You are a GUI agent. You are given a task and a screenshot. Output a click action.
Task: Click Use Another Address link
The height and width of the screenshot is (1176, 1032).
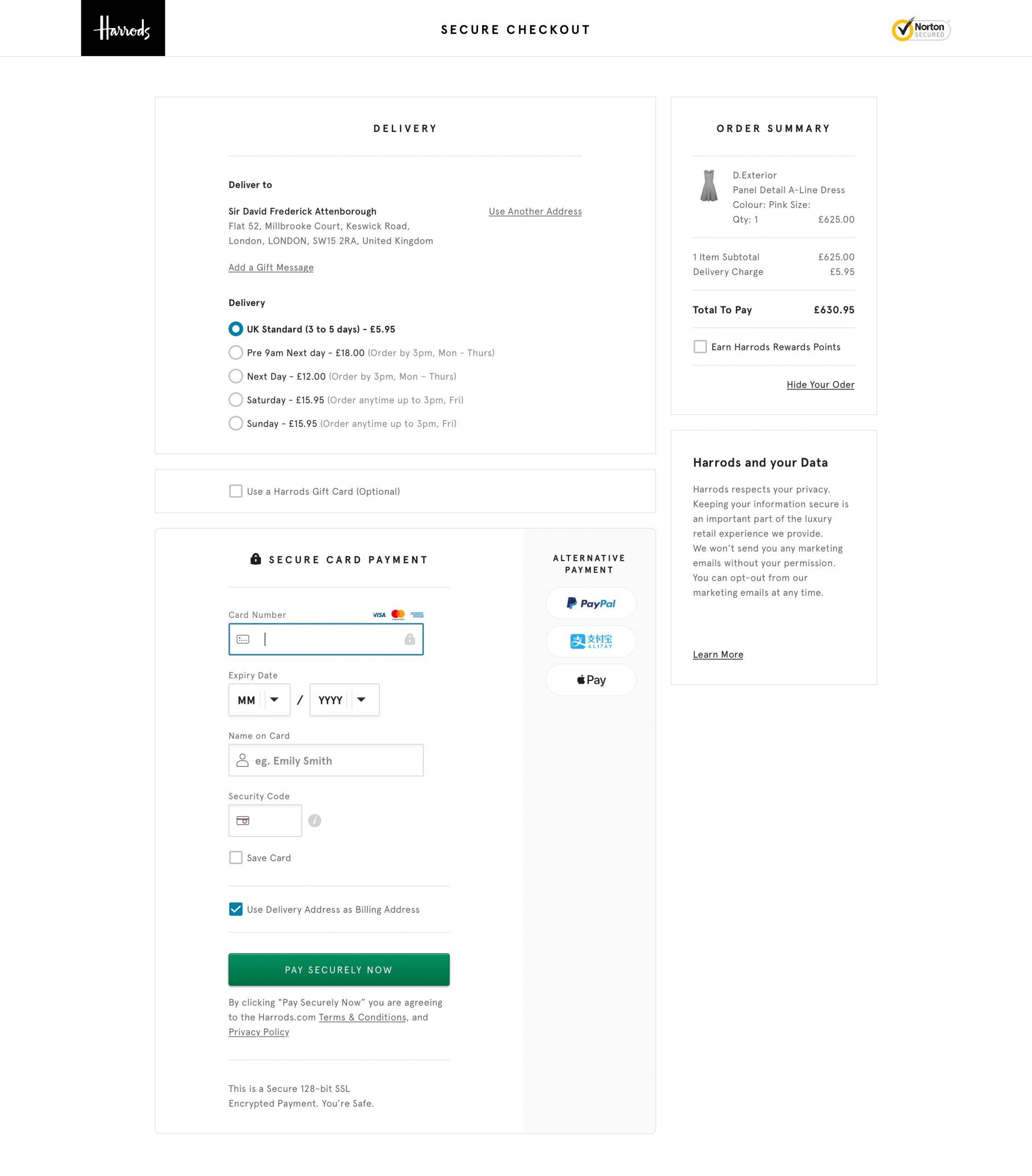coord(535,211)
